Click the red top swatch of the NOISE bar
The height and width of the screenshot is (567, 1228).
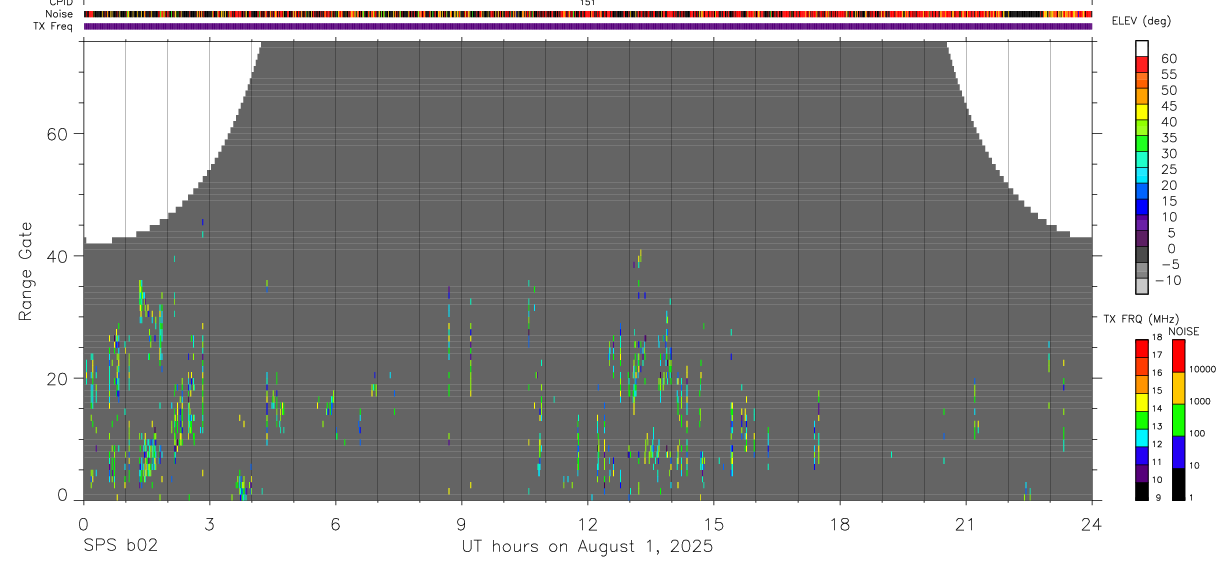tap(1178, 356)
